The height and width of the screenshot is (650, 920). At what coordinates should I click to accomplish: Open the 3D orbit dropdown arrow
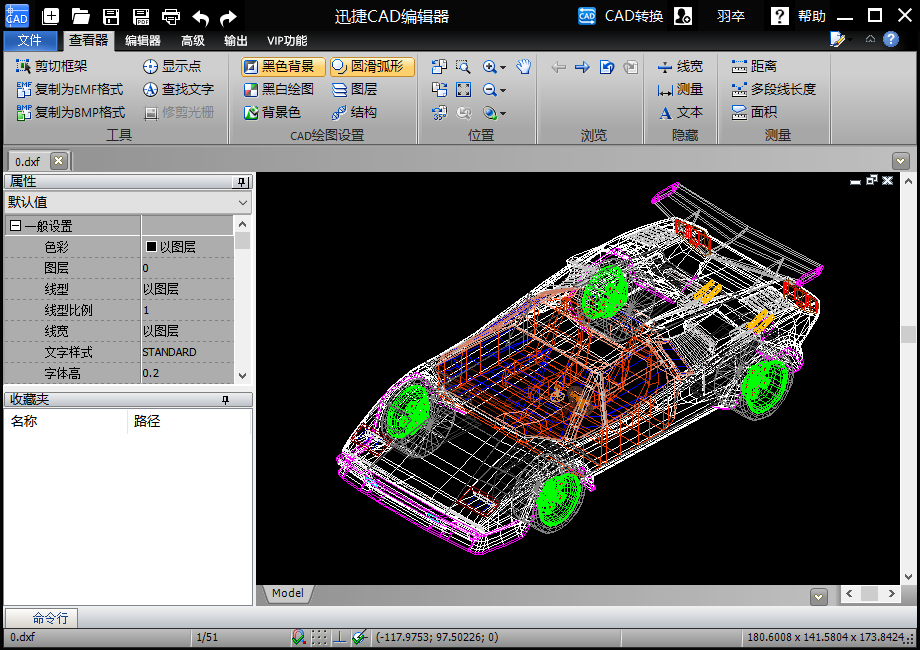[503, 114]
